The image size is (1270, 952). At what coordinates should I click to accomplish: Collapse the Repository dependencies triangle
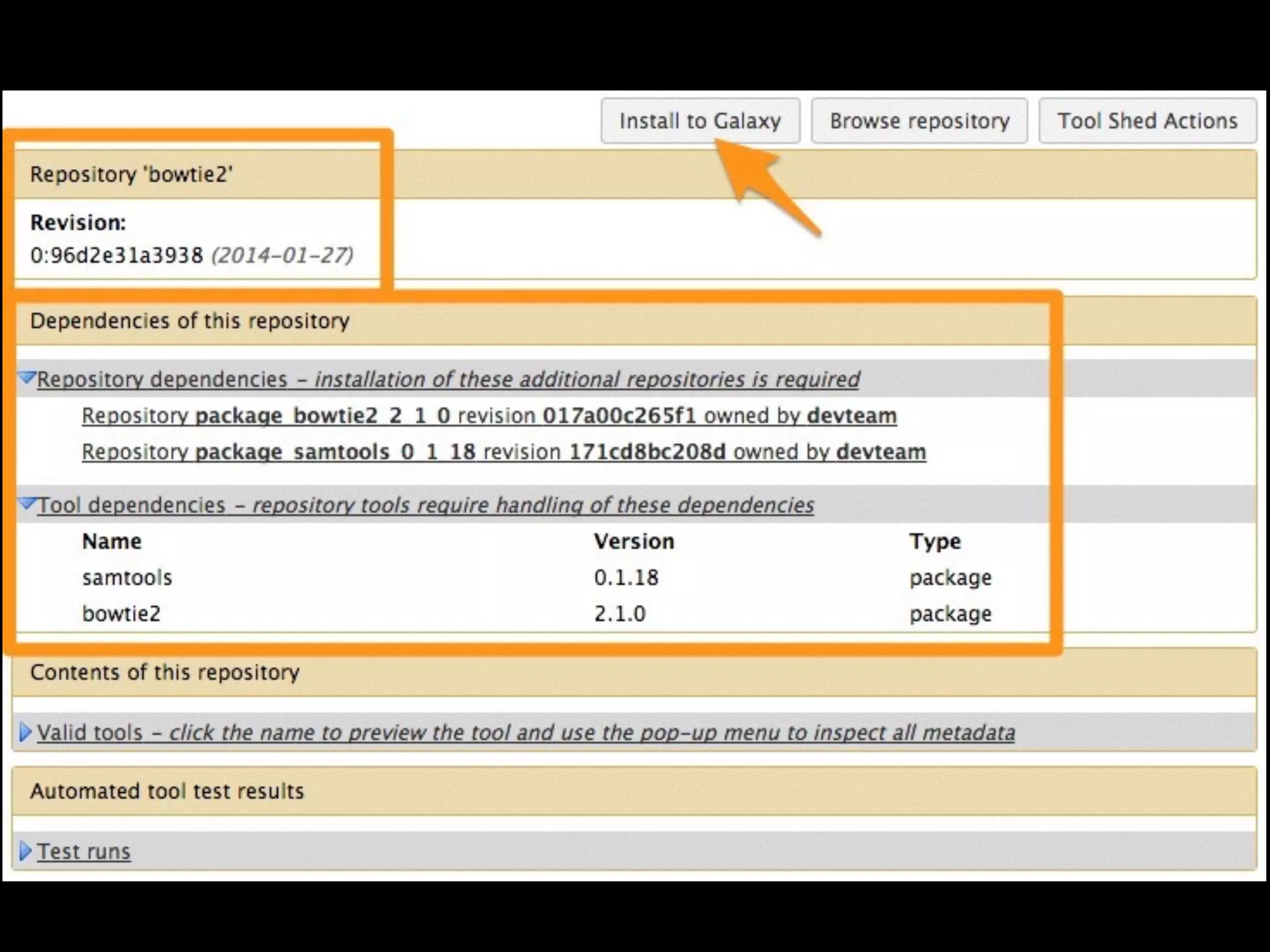coord(27,377)
